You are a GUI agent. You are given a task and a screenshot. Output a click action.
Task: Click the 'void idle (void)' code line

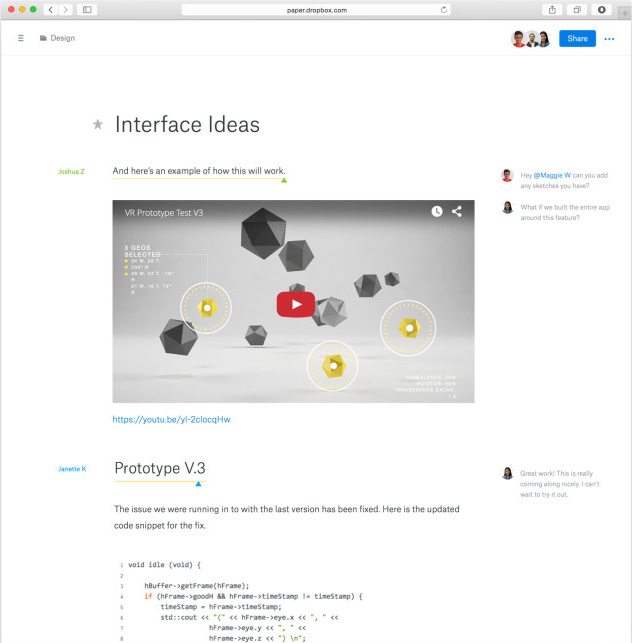coord(164,565)
